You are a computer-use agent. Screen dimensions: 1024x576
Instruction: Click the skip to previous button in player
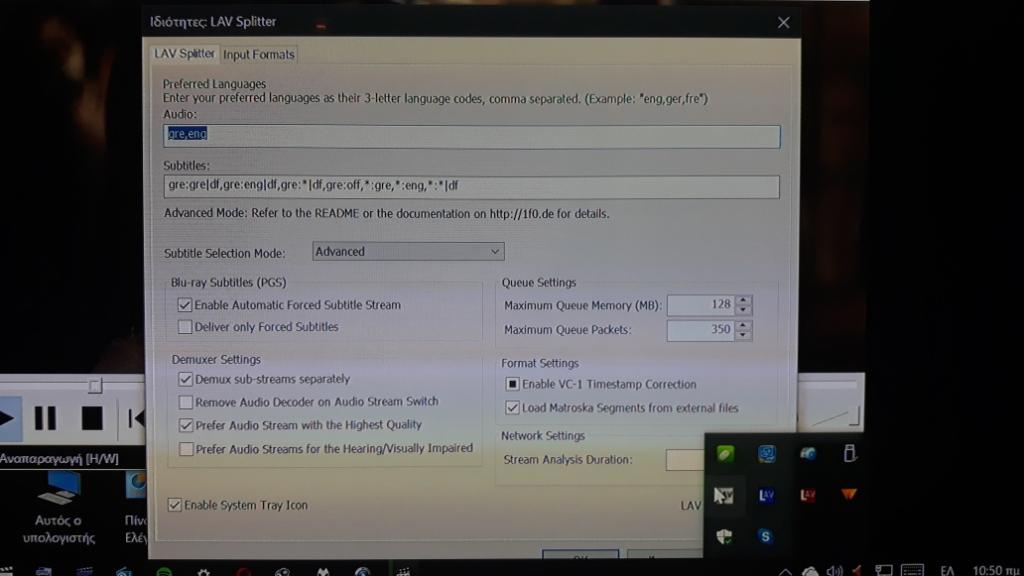point(135,418)
